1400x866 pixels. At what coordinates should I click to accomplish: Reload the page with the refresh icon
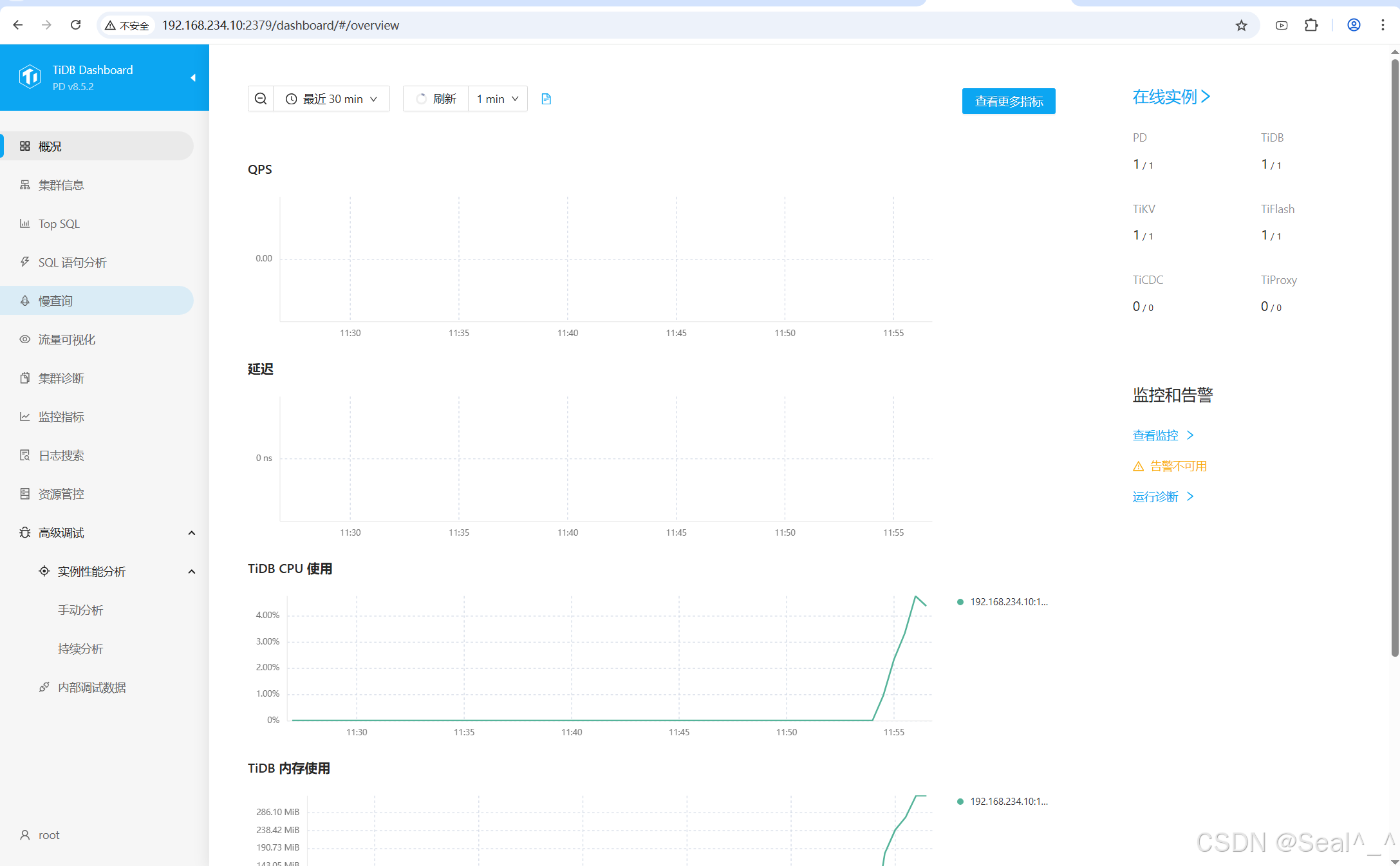point(75,25)
